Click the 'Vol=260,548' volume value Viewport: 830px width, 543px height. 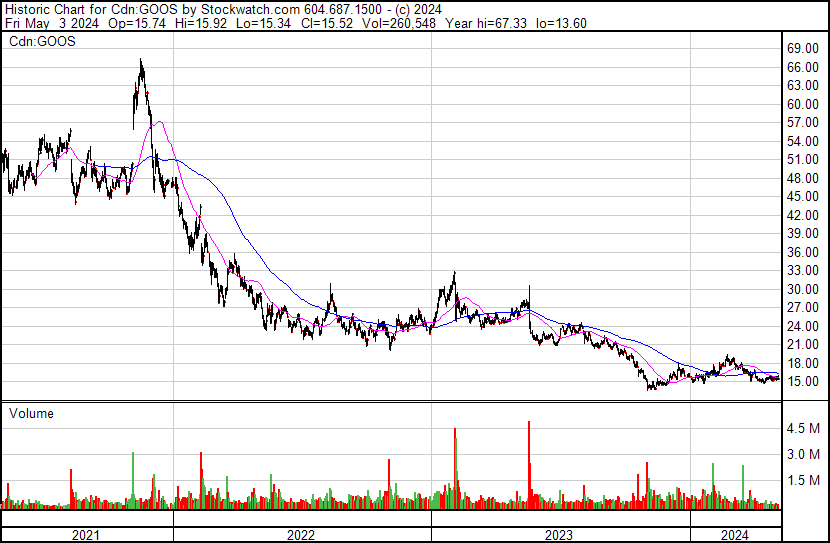(399, 23)
